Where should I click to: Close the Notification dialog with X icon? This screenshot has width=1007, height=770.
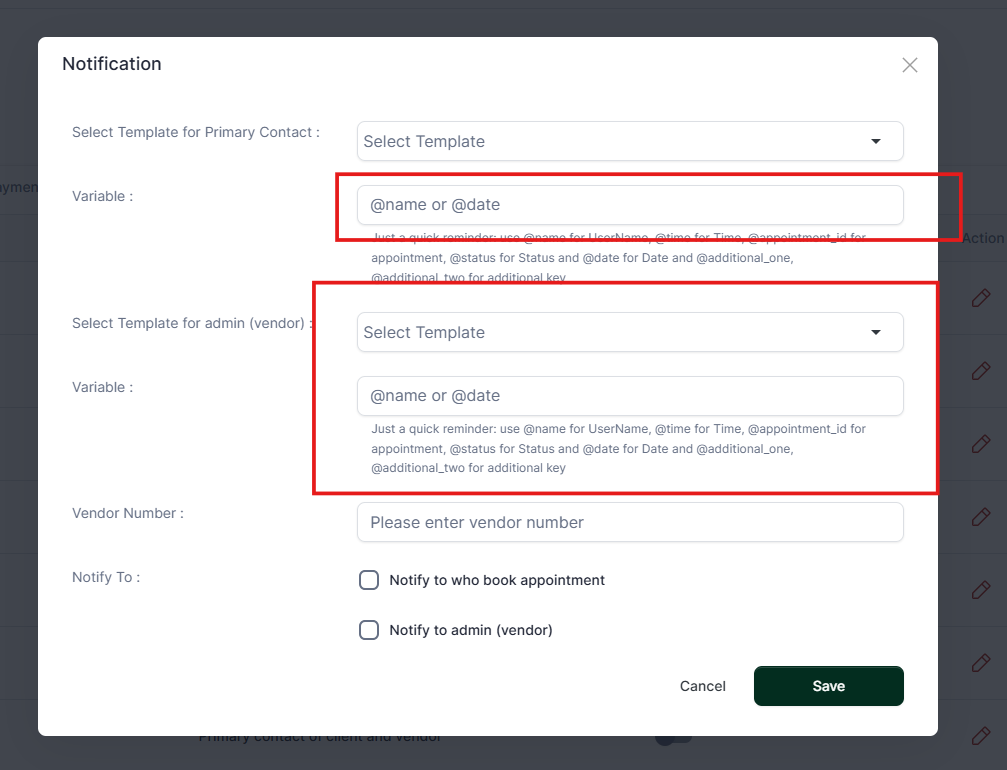(x=909, y=65)
